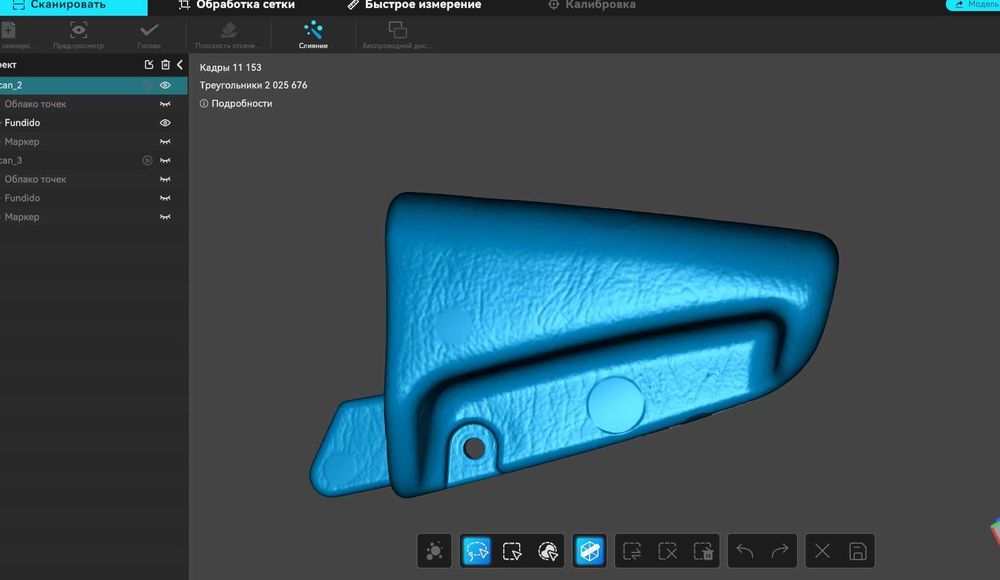Screen dimensions: 1000x580
Task: Open the Обработка сетки tab
Action: [x=237, y=5]
